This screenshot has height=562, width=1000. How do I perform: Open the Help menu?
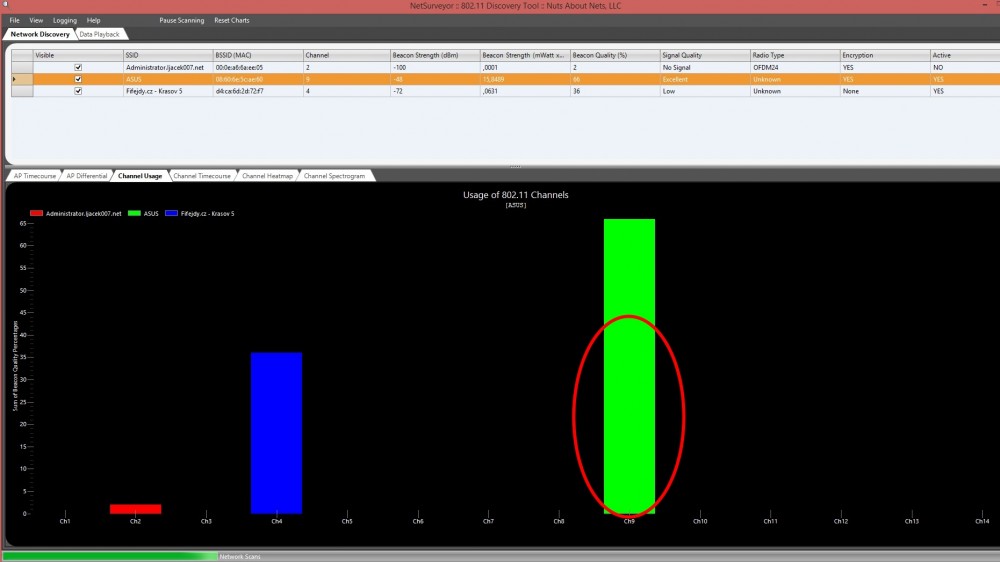(93, 20)
